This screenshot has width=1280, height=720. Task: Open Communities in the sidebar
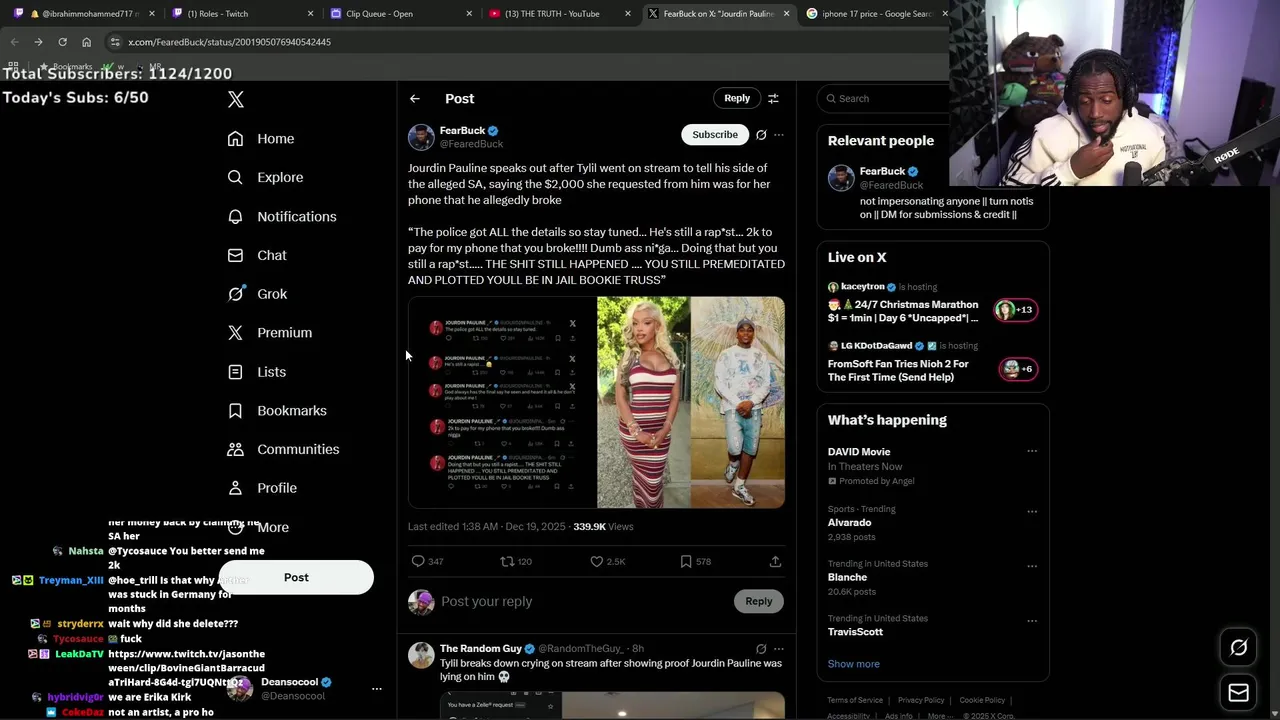point(282,449)
